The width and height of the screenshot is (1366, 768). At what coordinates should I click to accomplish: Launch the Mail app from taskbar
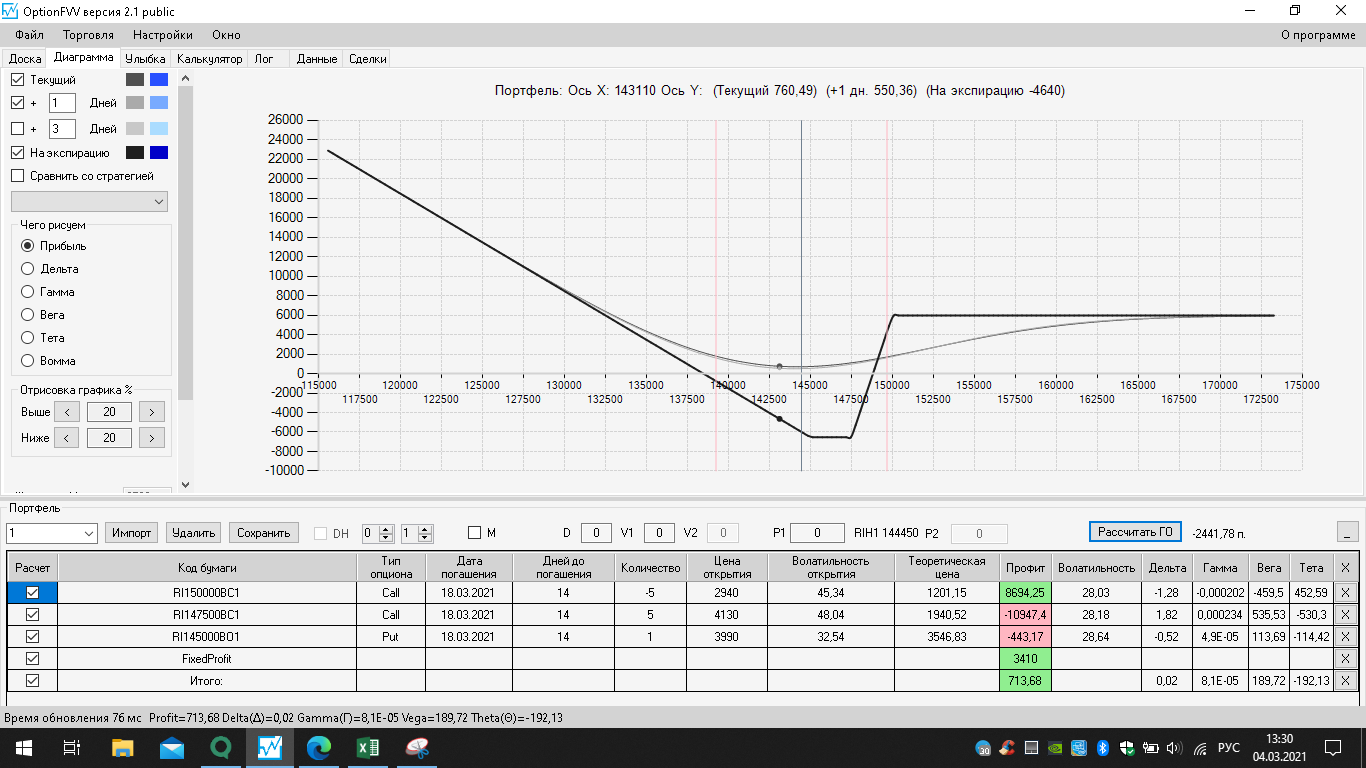(171, 748)
